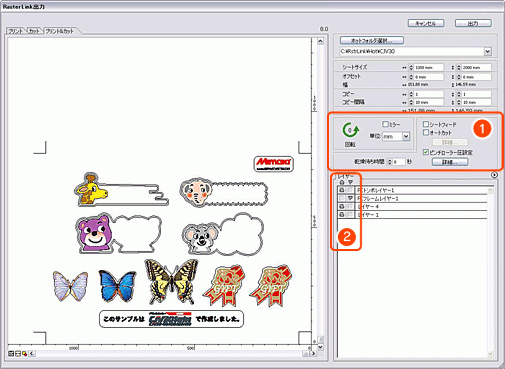
Task: Toggle the print icon on レイヤー 4
Action: tap(342, 206)
